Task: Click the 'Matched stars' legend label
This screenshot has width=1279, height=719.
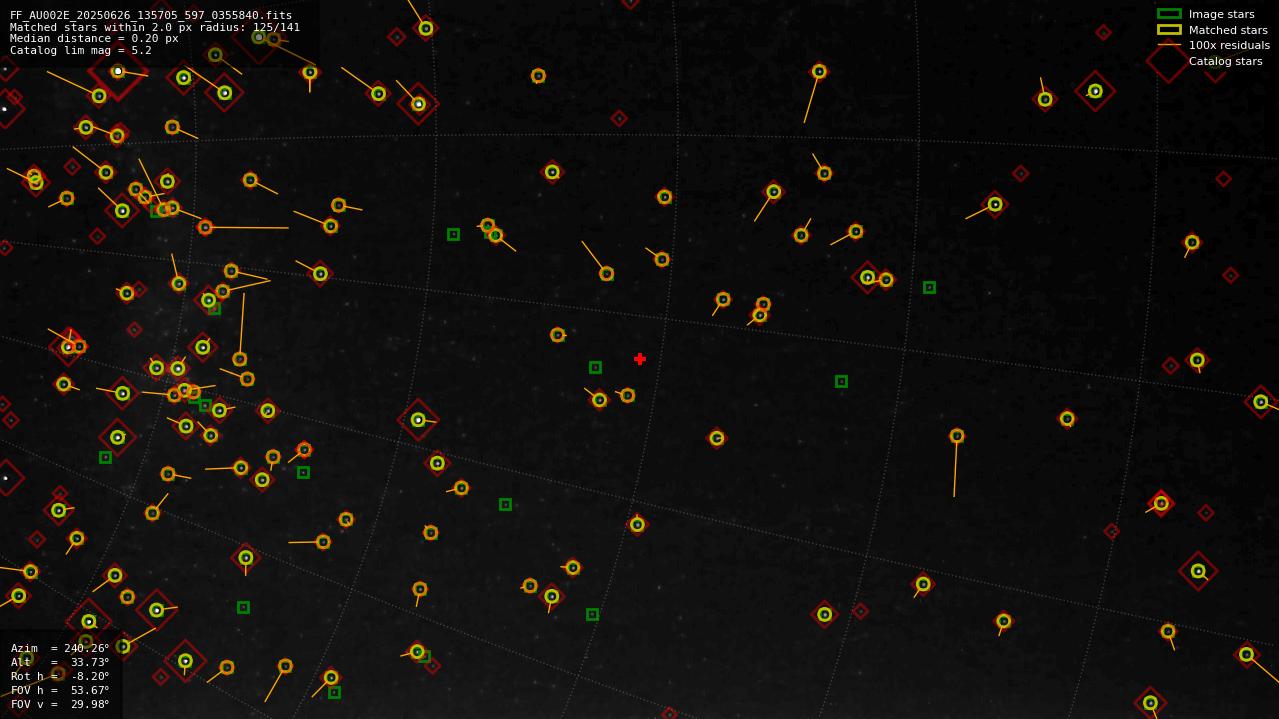Action: [x=1228, y=30]
